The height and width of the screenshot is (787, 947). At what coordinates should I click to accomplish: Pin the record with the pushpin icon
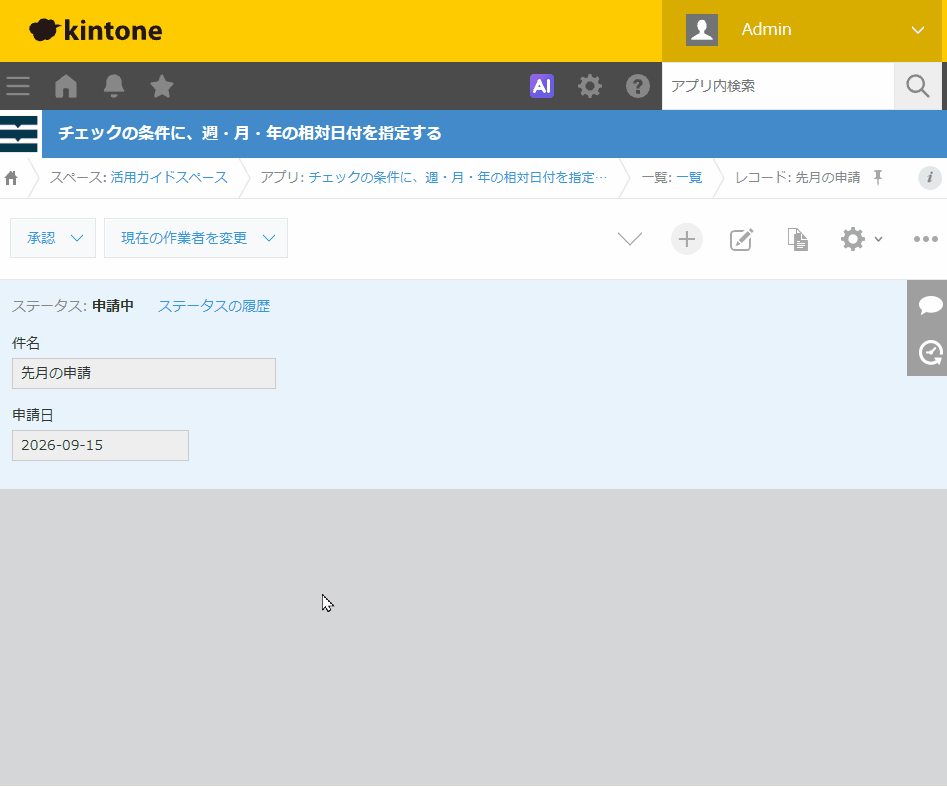click(878, 177)
